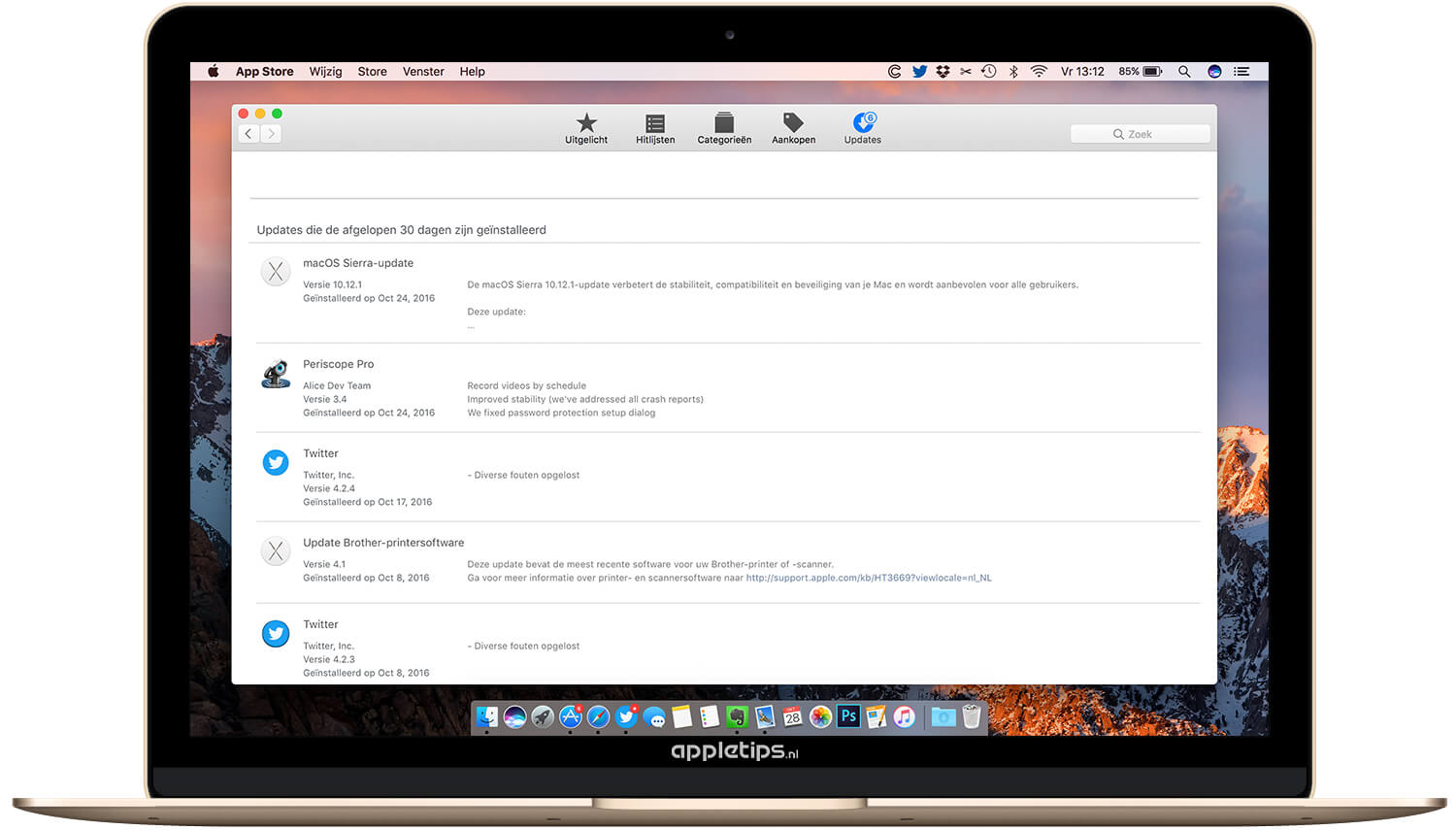Click the Update Brother-printersoftware title
This screenshot has height=830, width=1456.
click(x=383, y=543)
